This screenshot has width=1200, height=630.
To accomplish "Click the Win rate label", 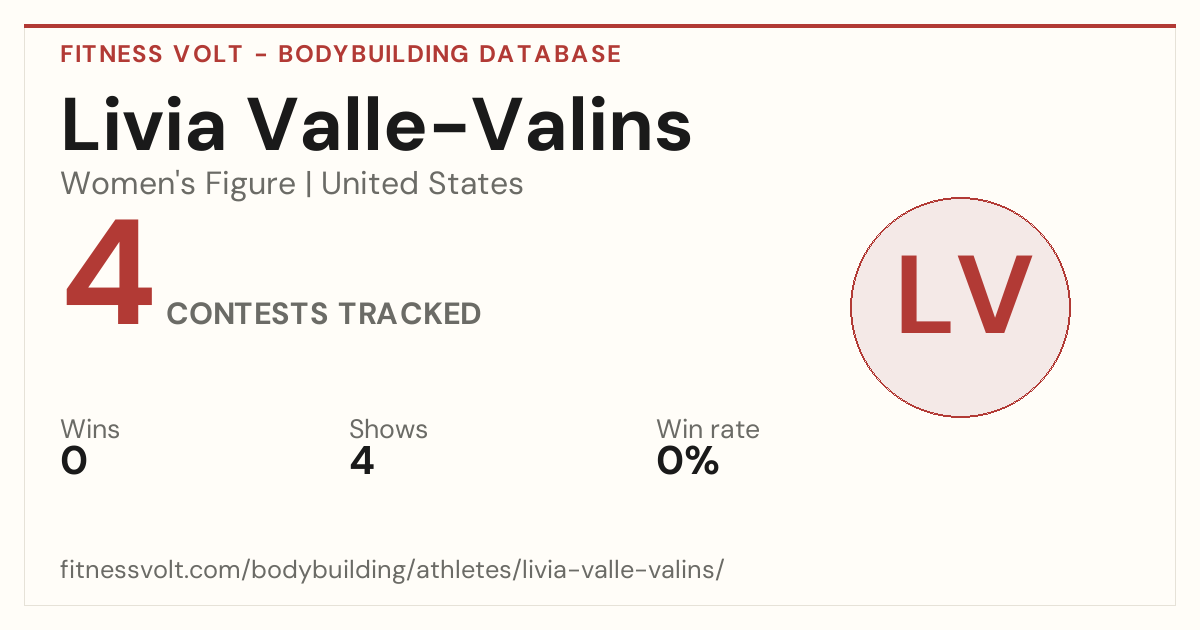I will tap(708, 429).
